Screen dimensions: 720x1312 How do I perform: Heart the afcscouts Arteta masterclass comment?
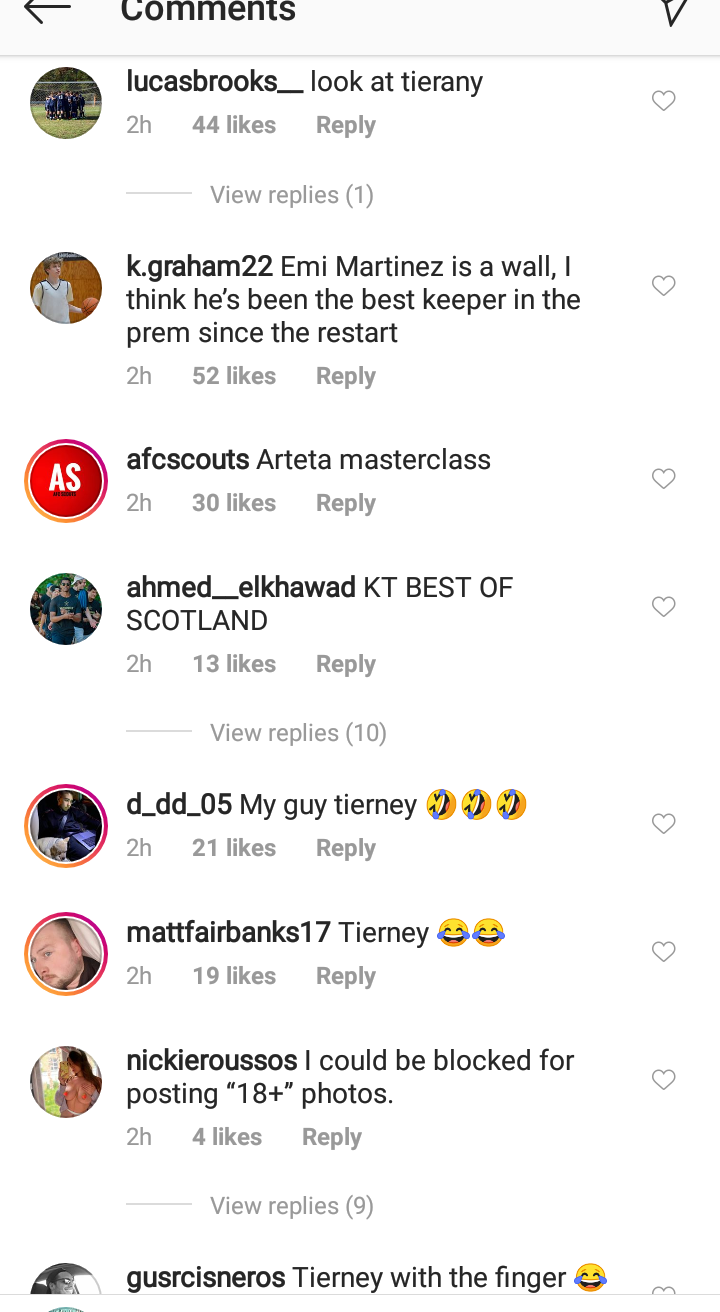pyautogui.click(x=664, y=478)
